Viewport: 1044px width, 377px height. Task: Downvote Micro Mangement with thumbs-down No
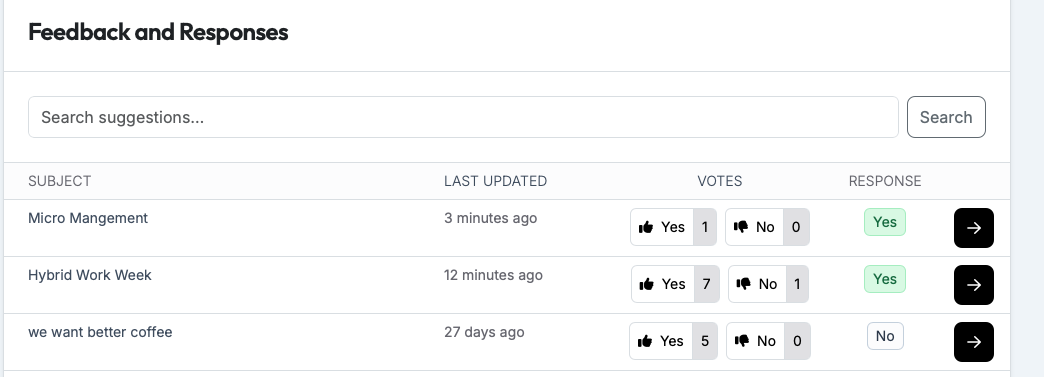[767, 227]
